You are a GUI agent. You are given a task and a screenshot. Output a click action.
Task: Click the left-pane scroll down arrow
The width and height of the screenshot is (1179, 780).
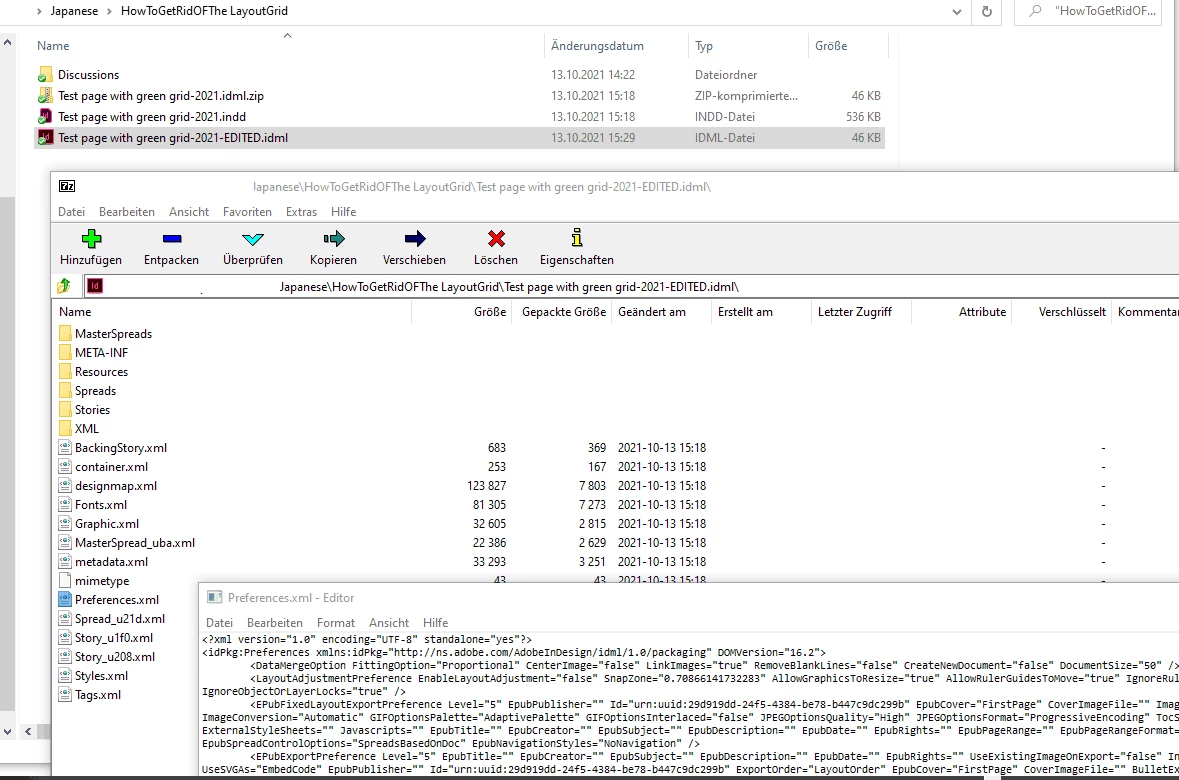(x=8, y=730)
